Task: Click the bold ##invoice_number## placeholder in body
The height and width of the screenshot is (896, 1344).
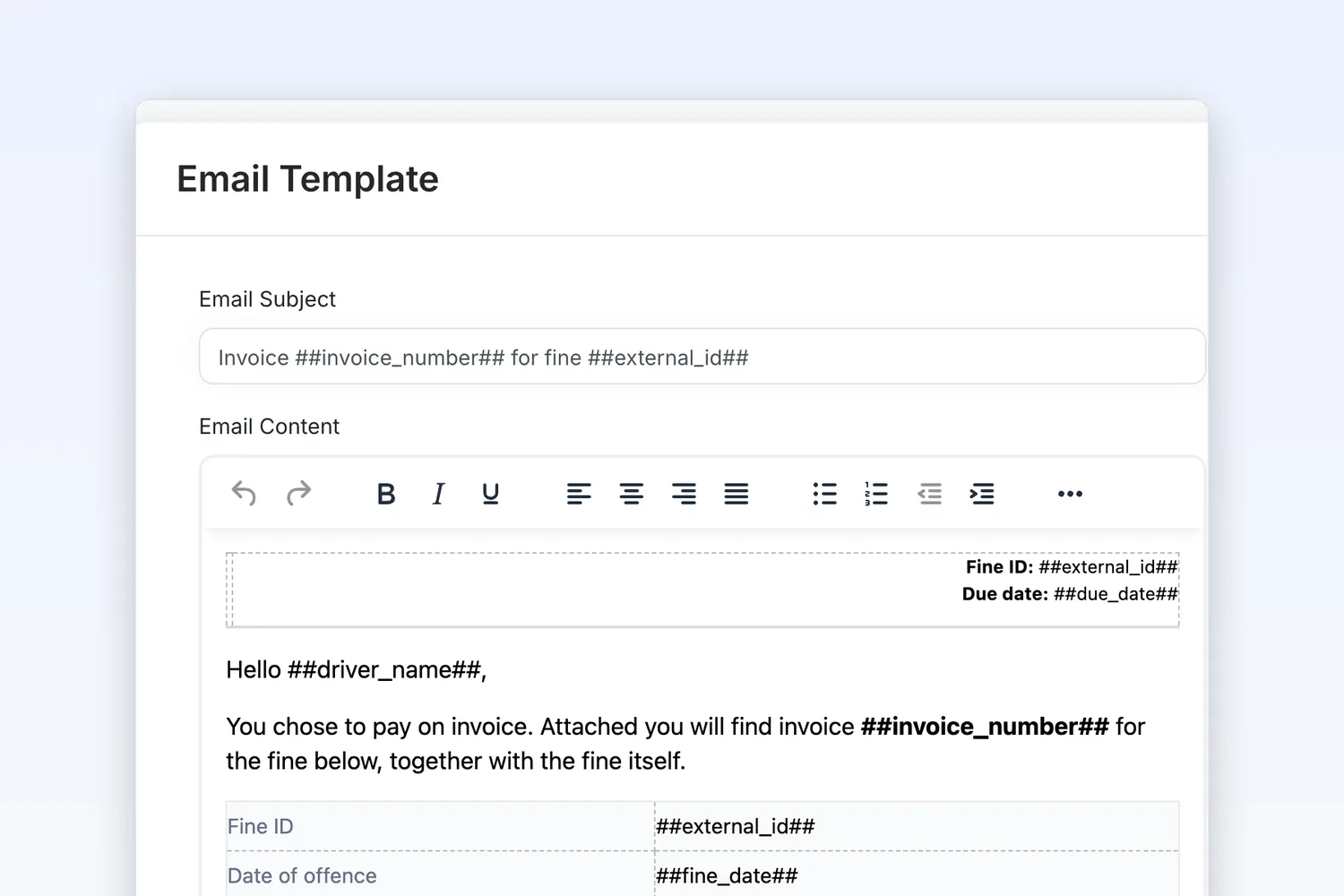Action: 985,727
